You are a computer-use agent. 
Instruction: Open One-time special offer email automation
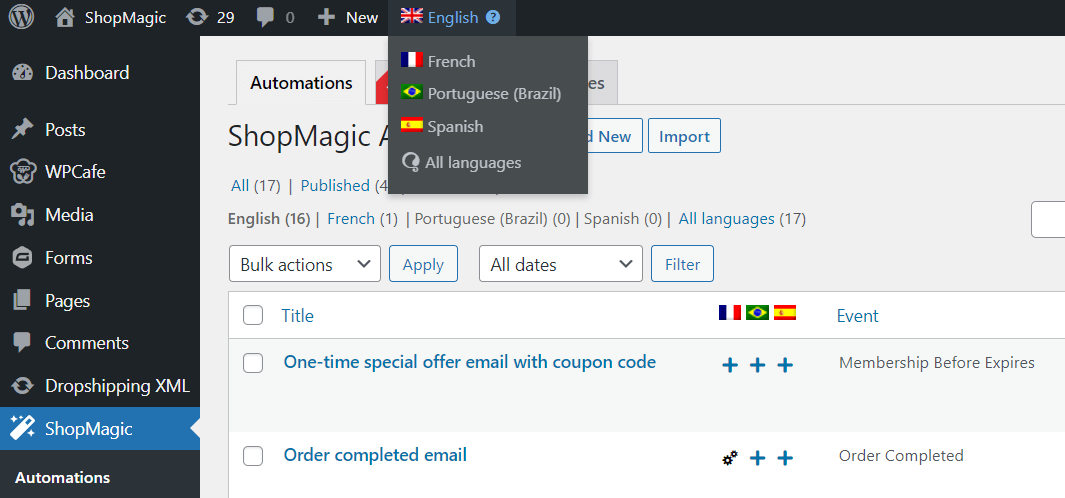(x=469, y=362)
